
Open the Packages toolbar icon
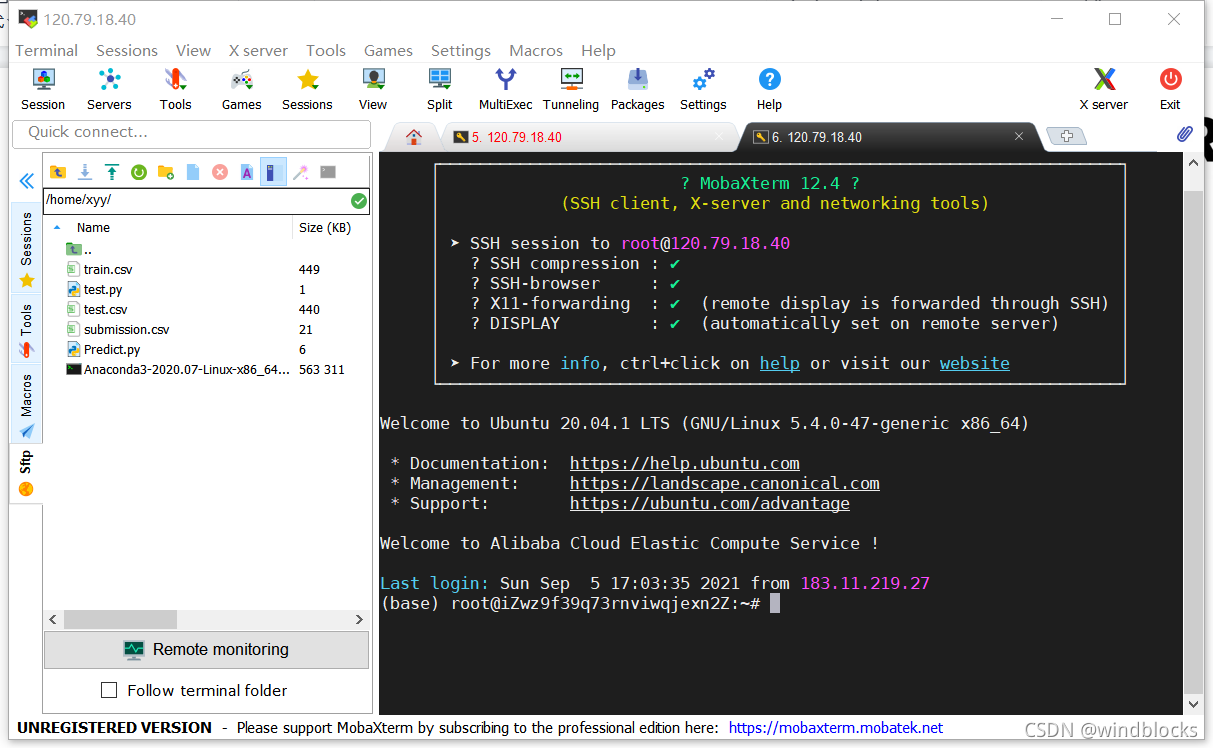click(637, 89)
